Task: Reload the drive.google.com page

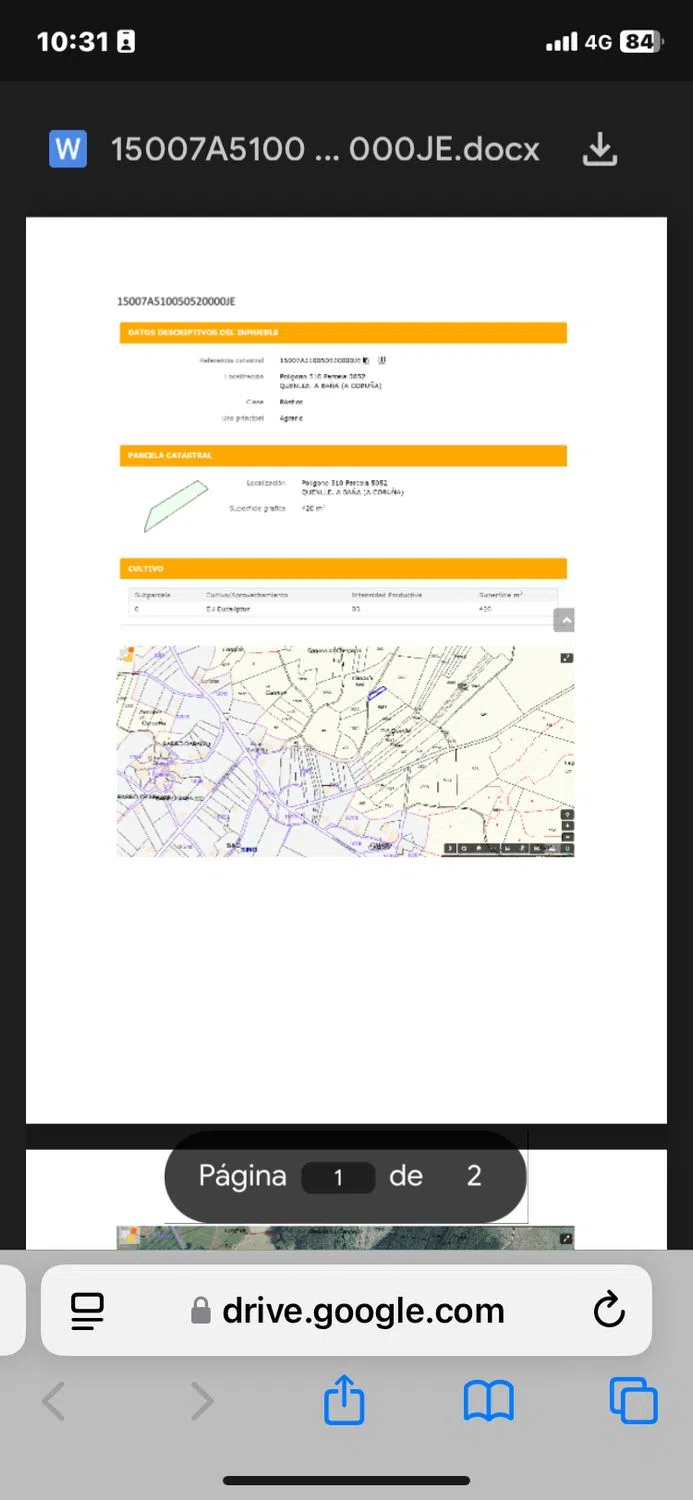Action: 608,1310
